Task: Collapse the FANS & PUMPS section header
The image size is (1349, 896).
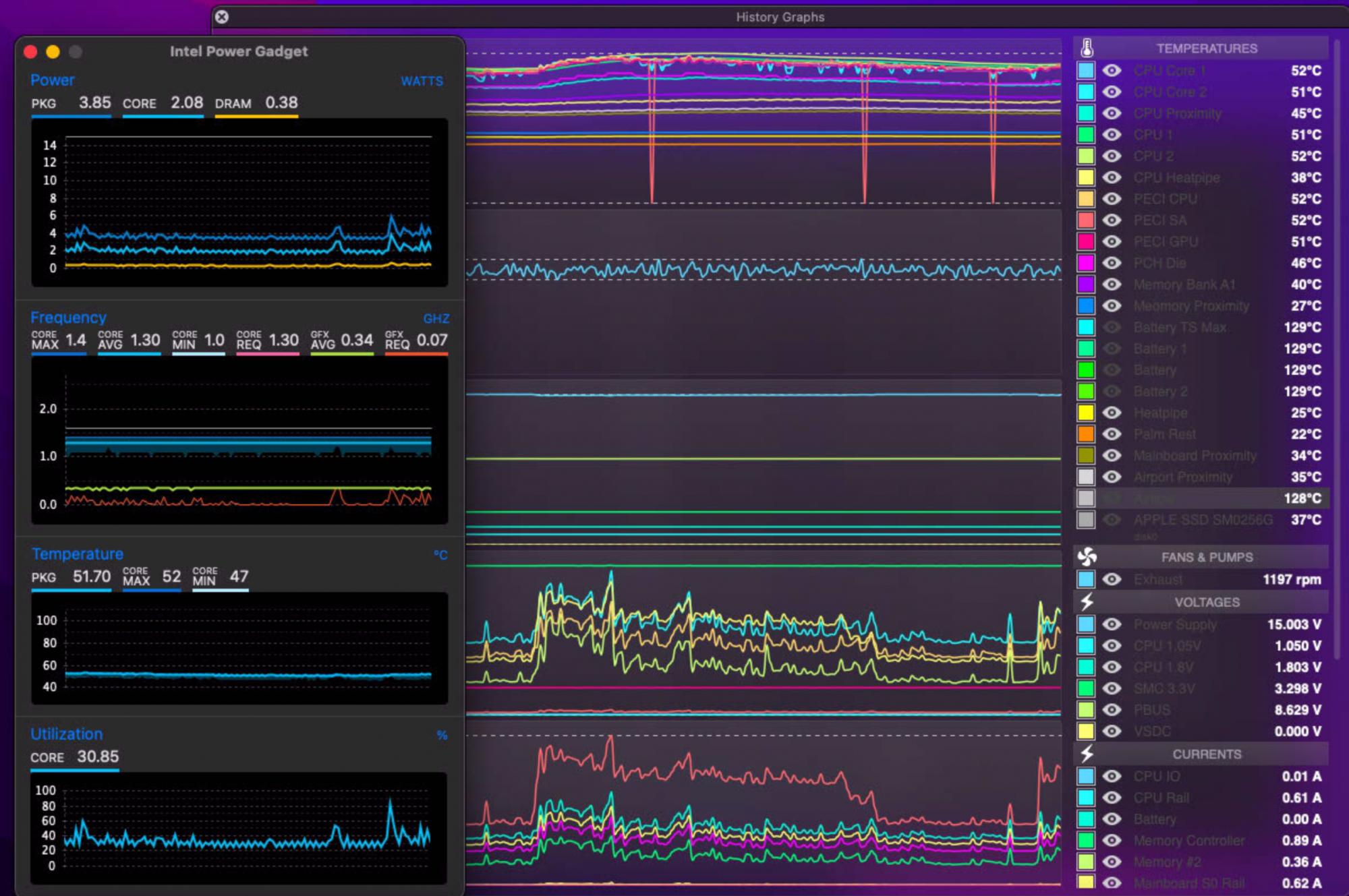Action: pos(1206,557)
